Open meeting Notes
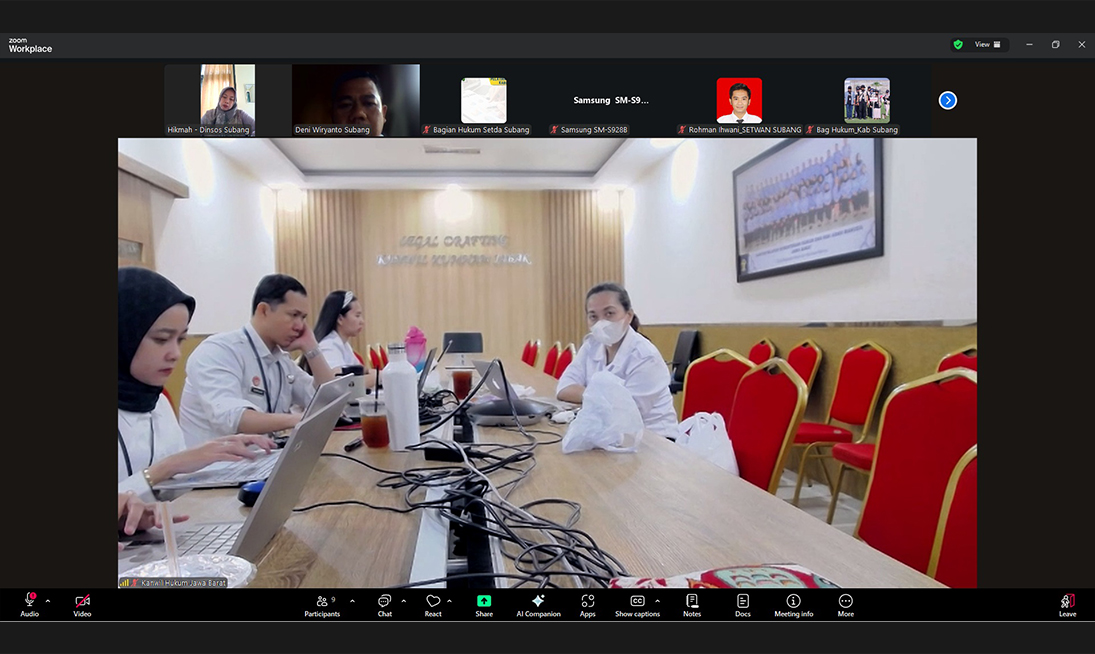The image size is (1095, 654). pos(692,603)
